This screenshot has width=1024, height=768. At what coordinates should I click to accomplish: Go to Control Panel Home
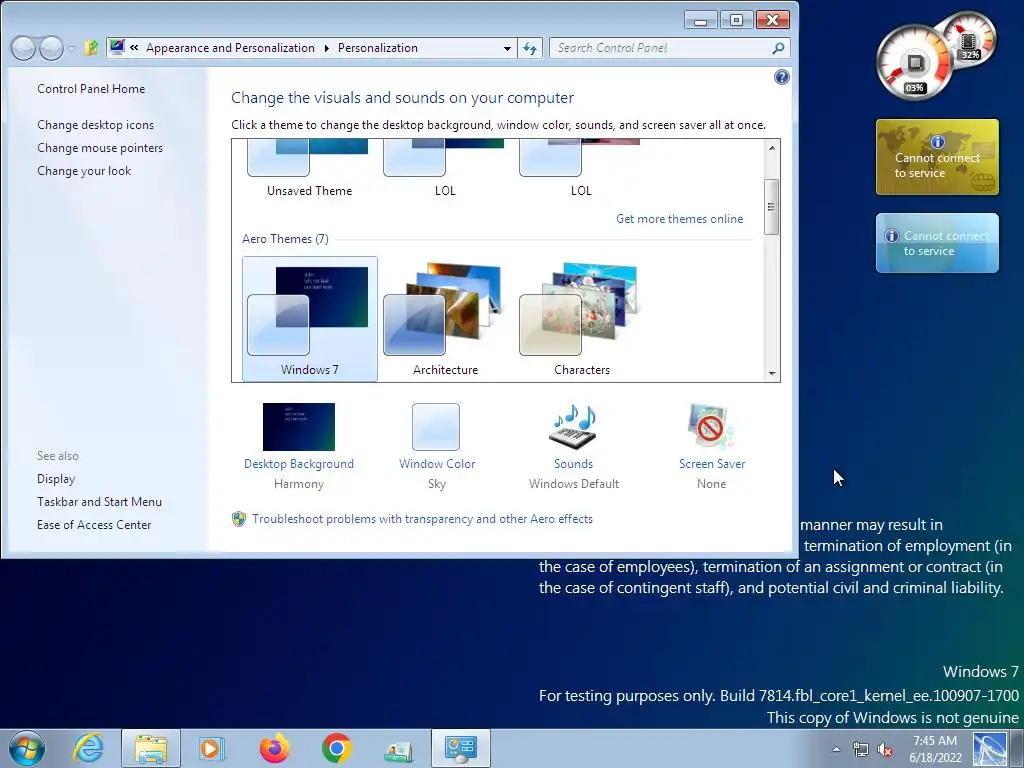click(91, 89)
